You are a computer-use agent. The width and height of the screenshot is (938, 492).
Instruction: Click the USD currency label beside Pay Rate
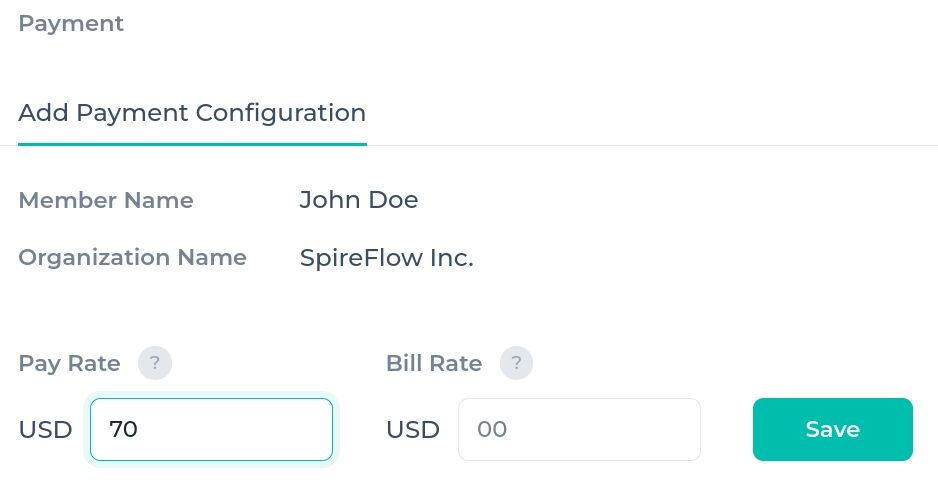[x=45, y=430]
